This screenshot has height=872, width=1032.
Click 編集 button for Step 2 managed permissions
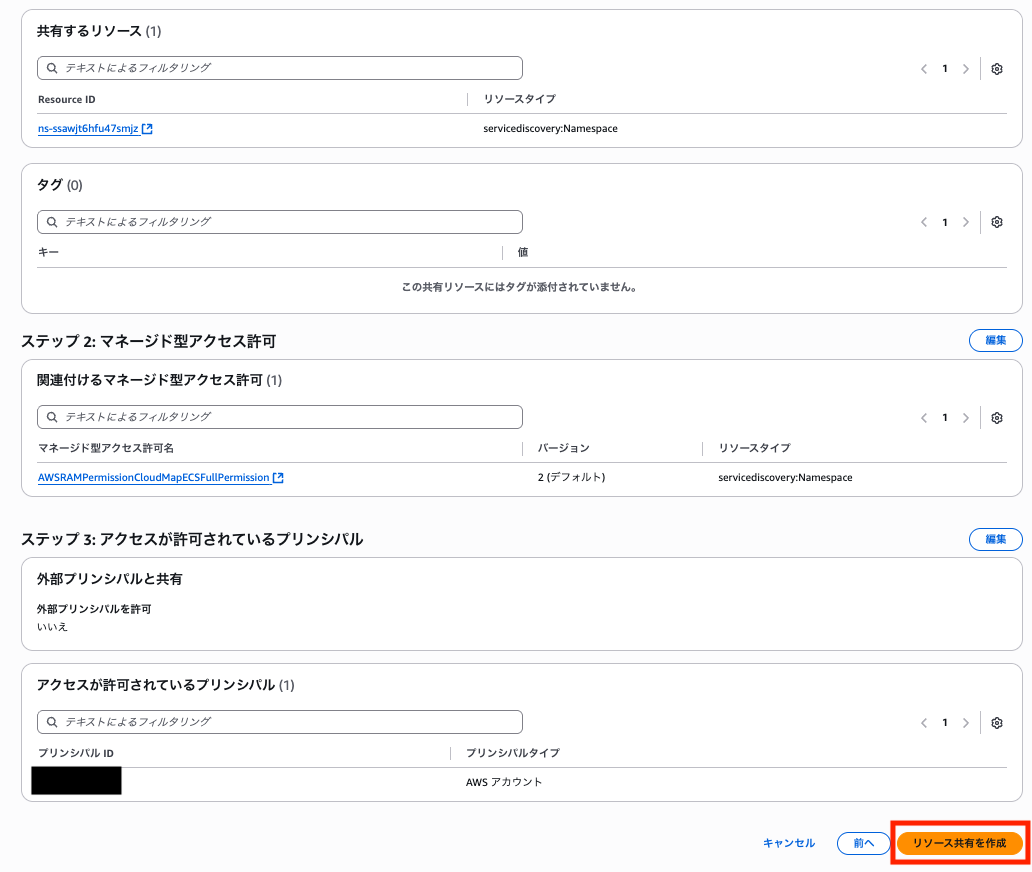tap(995, 340)
